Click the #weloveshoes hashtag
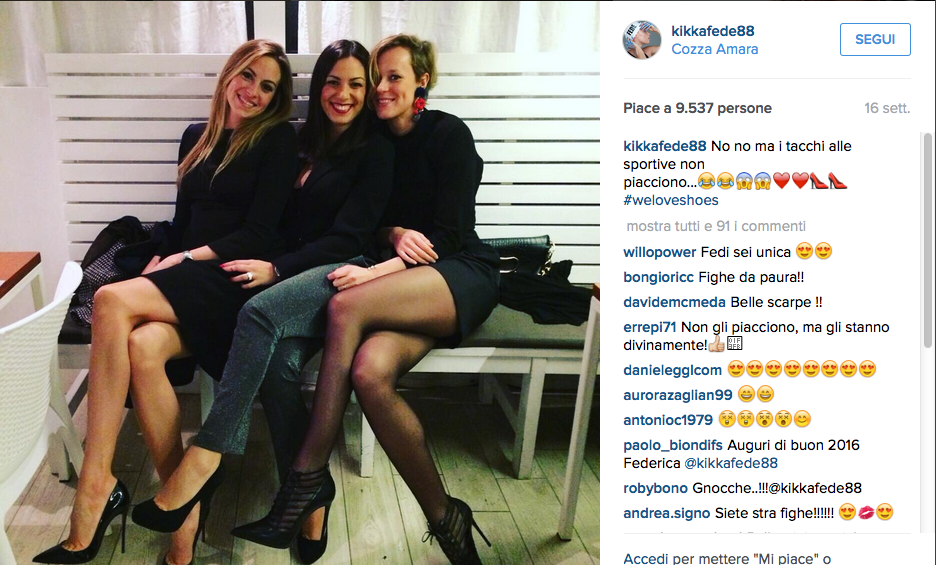This screenshot has height=565, width=936. 671,200
